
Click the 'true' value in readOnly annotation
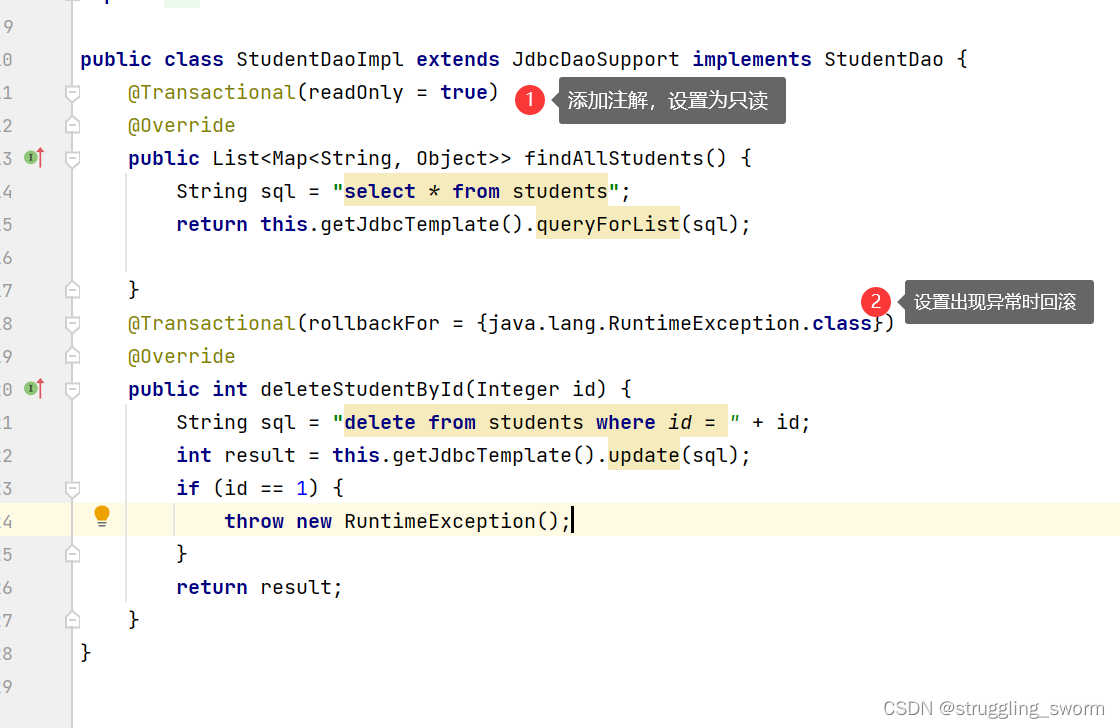(x=464, y=93)
